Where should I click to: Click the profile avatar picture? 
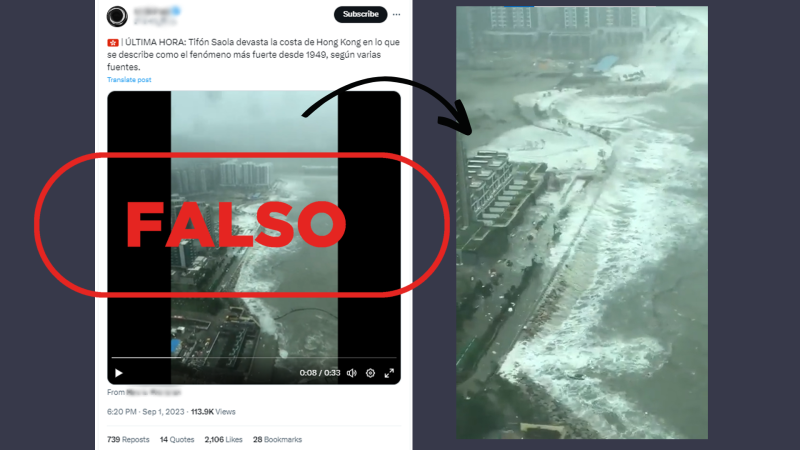click(117, 16)
